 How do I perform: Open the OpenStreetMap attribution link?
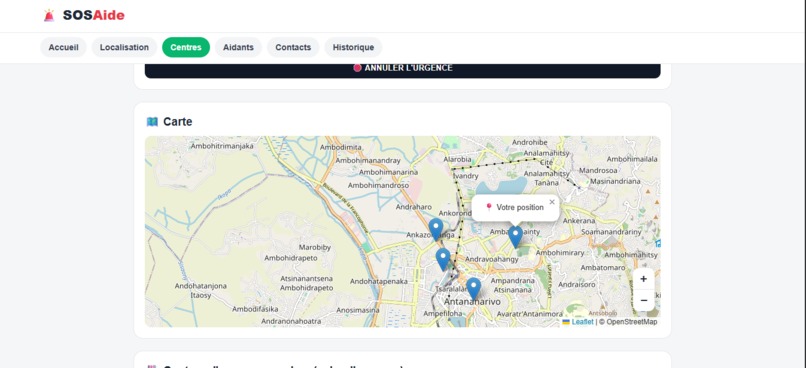(x=632, y=322)
